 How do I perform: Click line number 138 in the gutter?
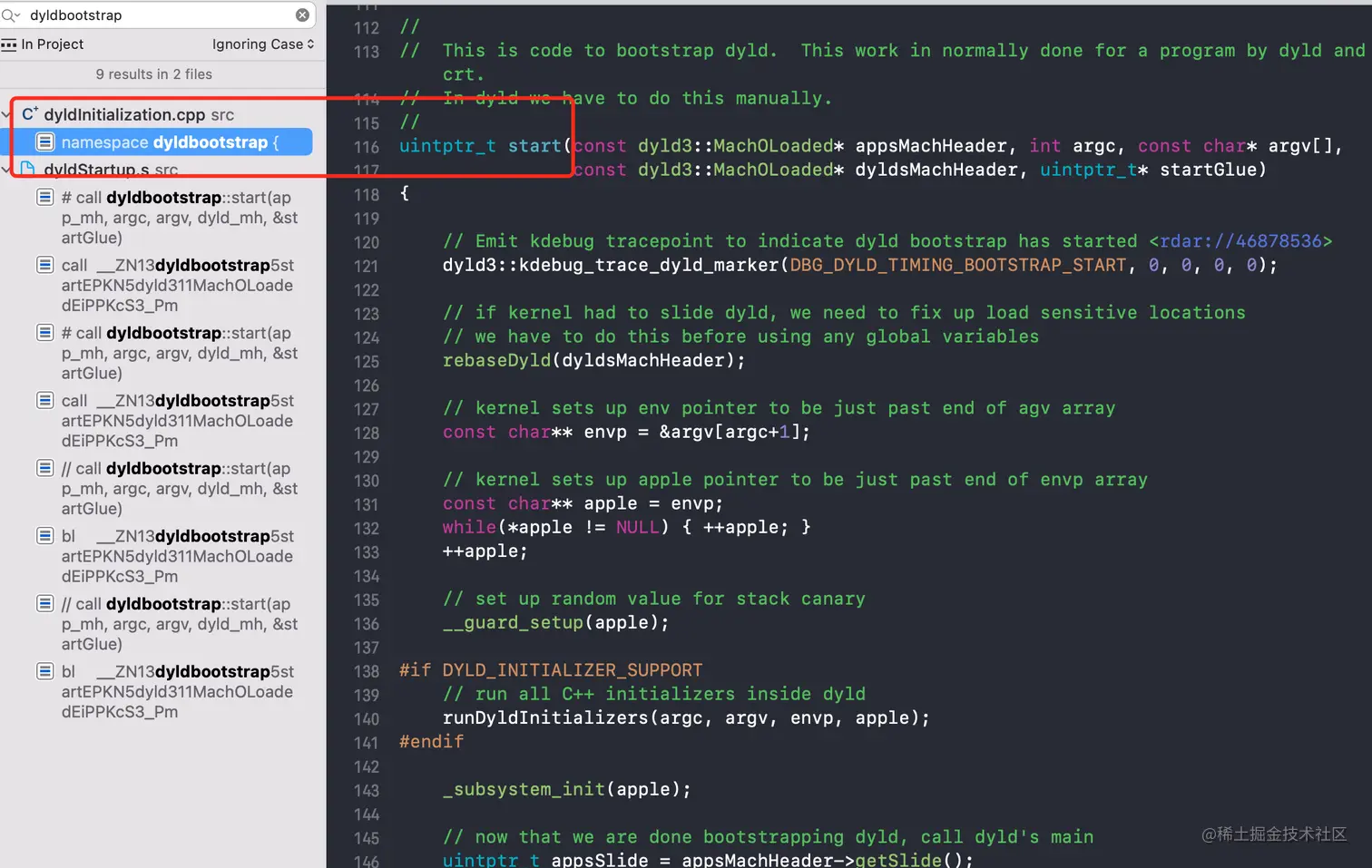point(367,671)
